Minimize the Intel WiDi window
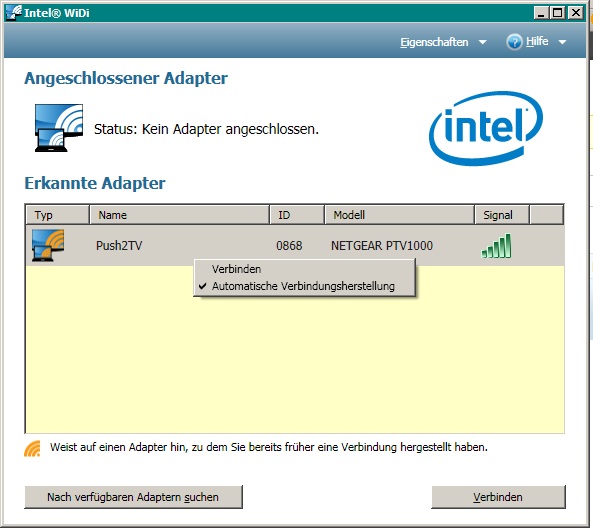 541,13
